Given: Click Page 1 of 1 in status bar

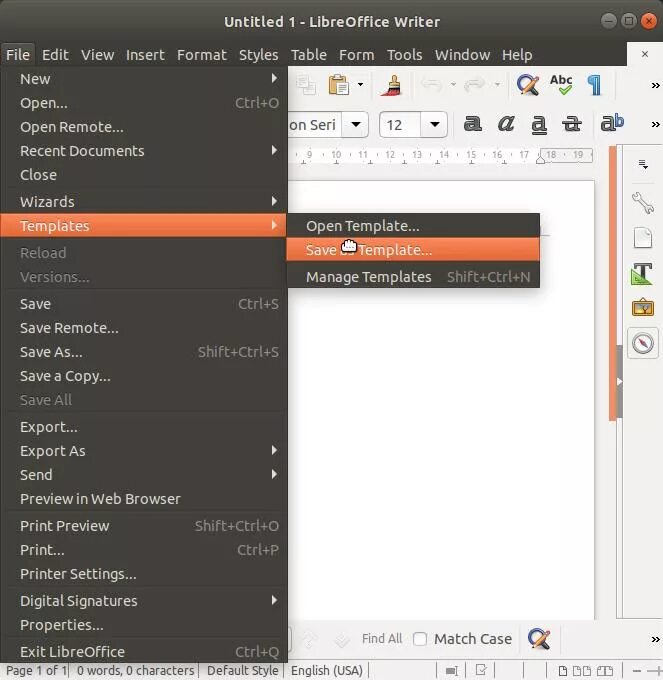Looking at the screenshot, I should (36, 670).
